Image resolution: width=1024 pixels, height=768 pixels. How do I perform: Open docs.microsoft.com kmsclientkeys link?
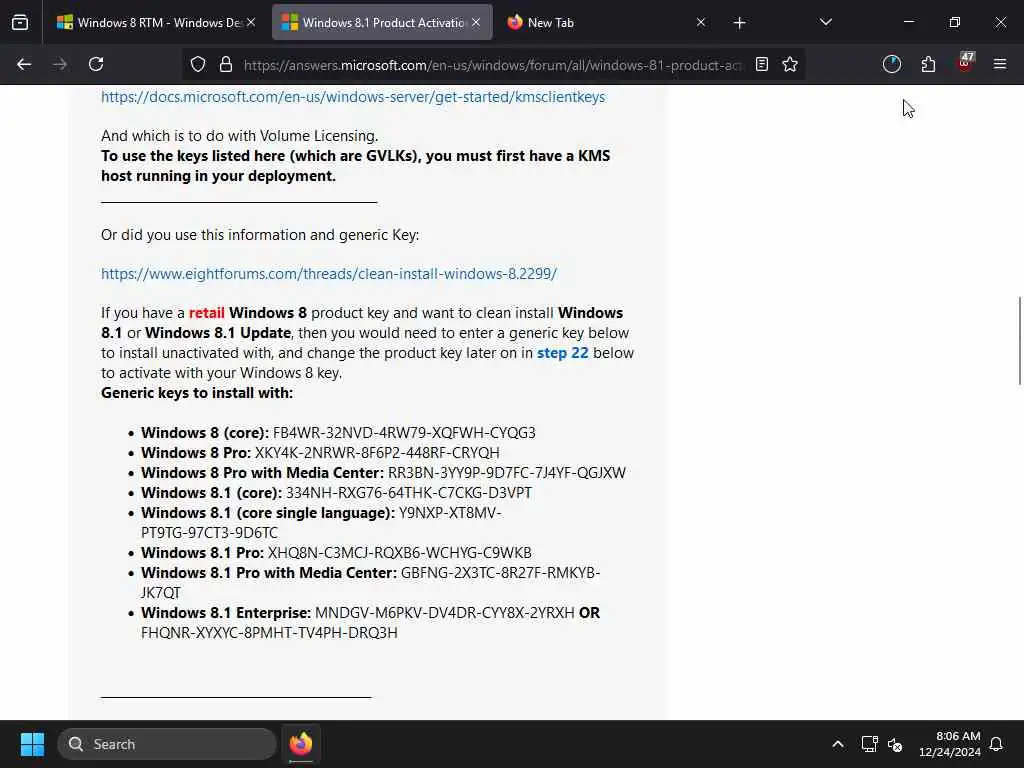pos(353,97)
